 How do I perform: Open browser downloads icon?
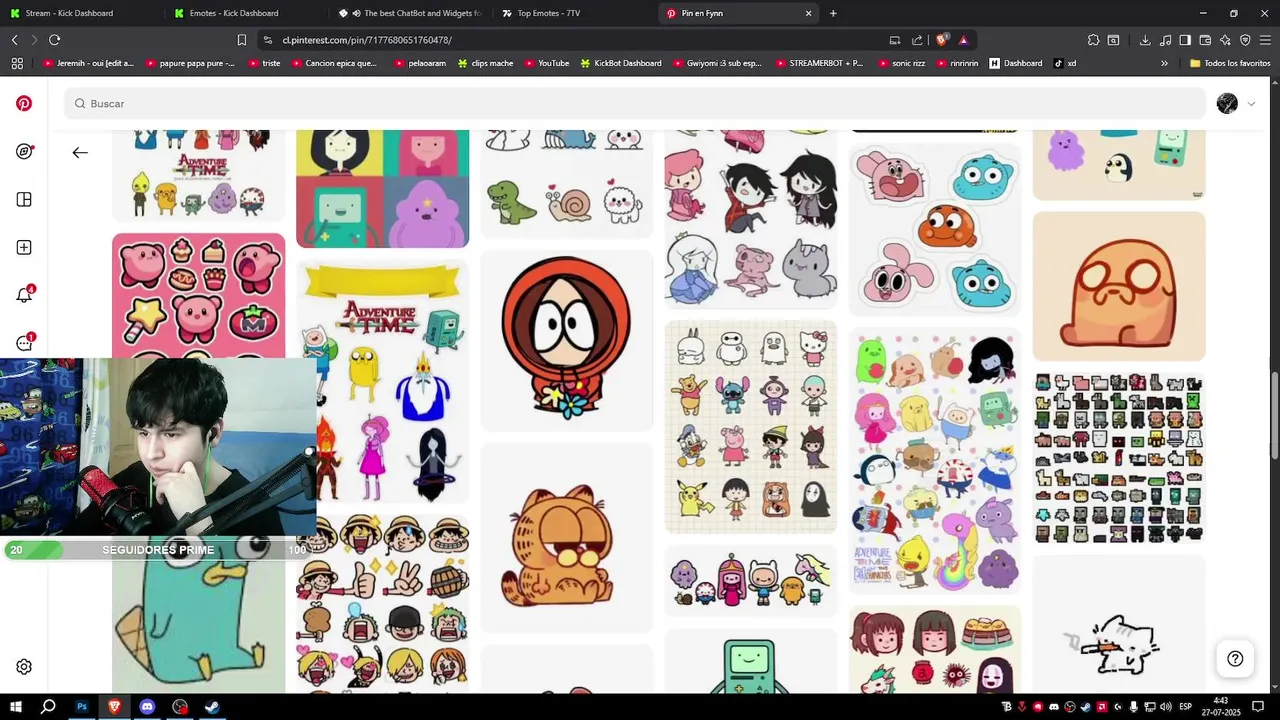point(1145,40)
